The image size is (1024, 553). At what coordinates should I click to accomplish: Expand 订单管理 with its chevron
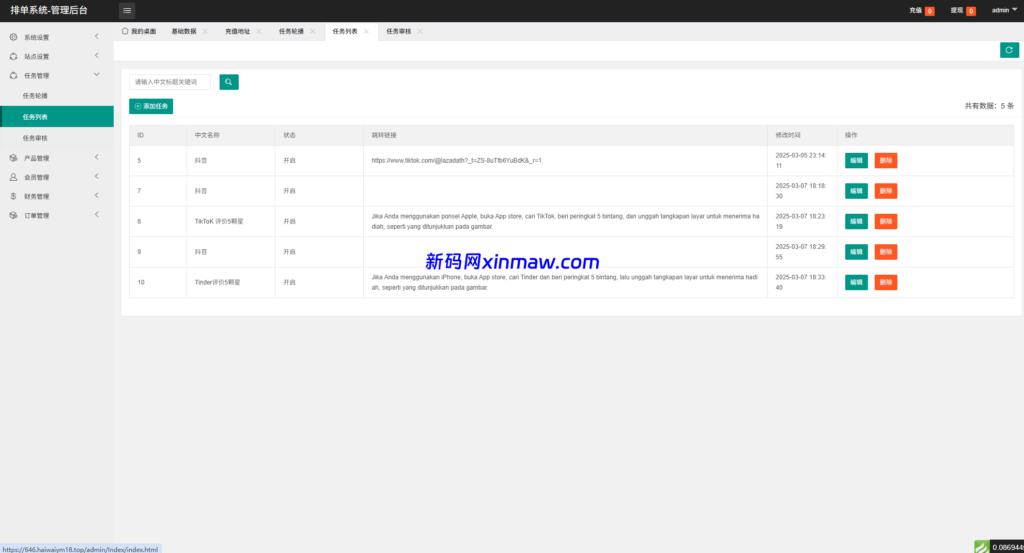click(97, 215)
